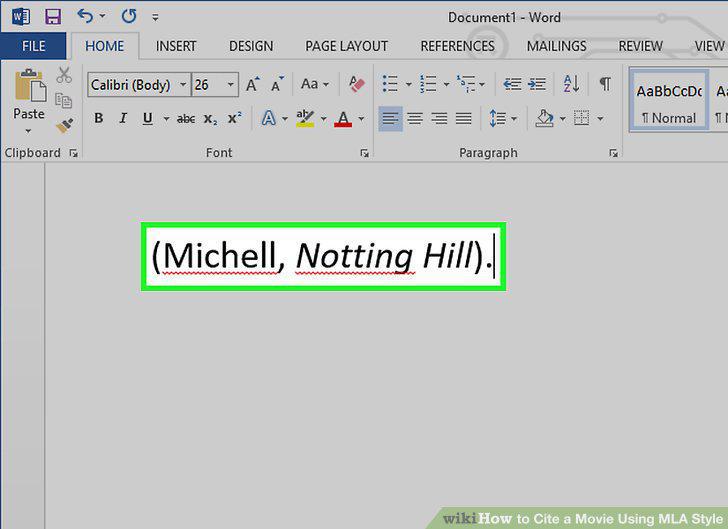Open borders dropdown arrow
The image size is (728, 529).
600,119
